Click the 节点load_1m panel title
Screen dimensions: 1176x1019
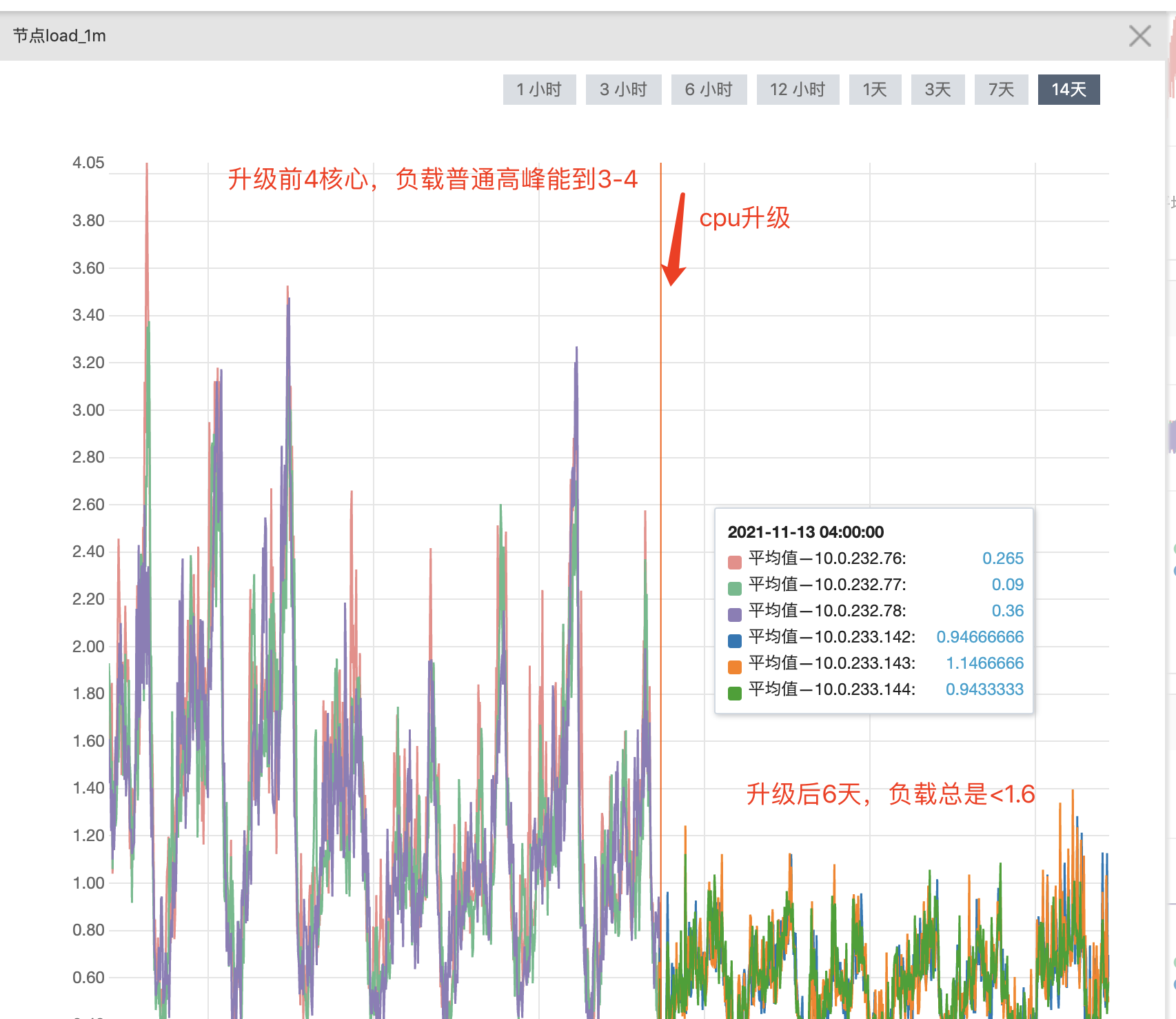click(x=59, y=36)
